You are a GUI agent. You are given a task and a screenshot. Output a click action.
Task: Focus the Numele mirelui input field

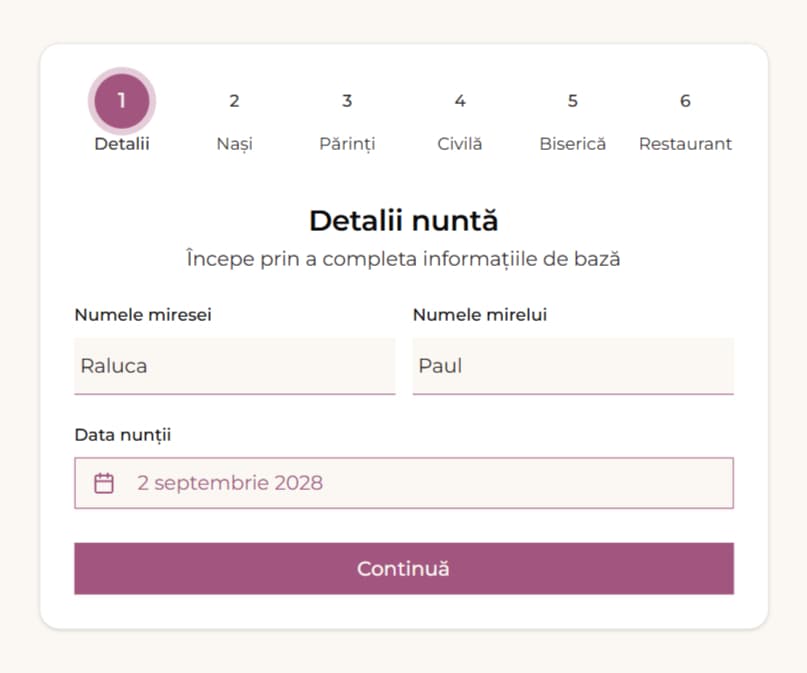click(573, 366)
